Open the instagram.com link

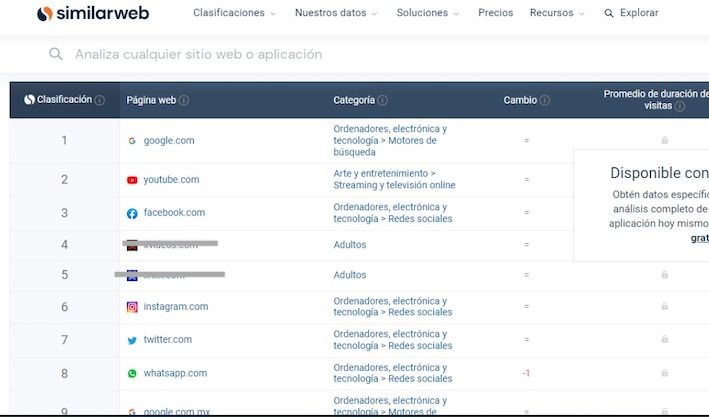pyautogui.click(x=176, y=307)
